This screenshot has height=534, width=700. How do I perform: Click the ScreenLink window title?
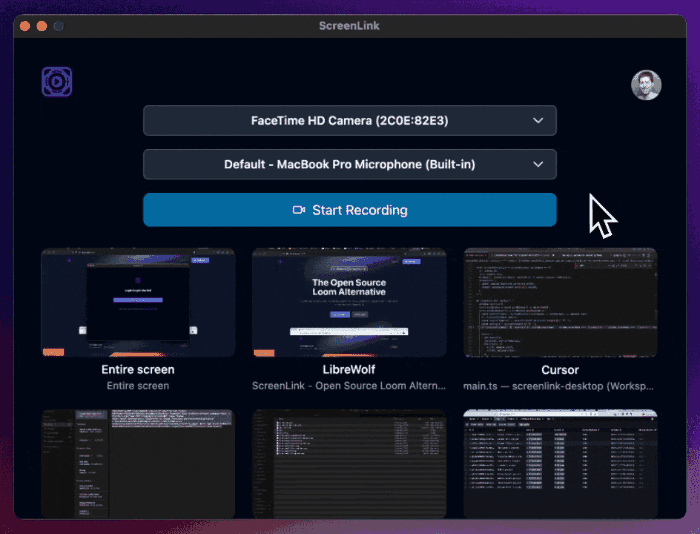coord(349,26)
